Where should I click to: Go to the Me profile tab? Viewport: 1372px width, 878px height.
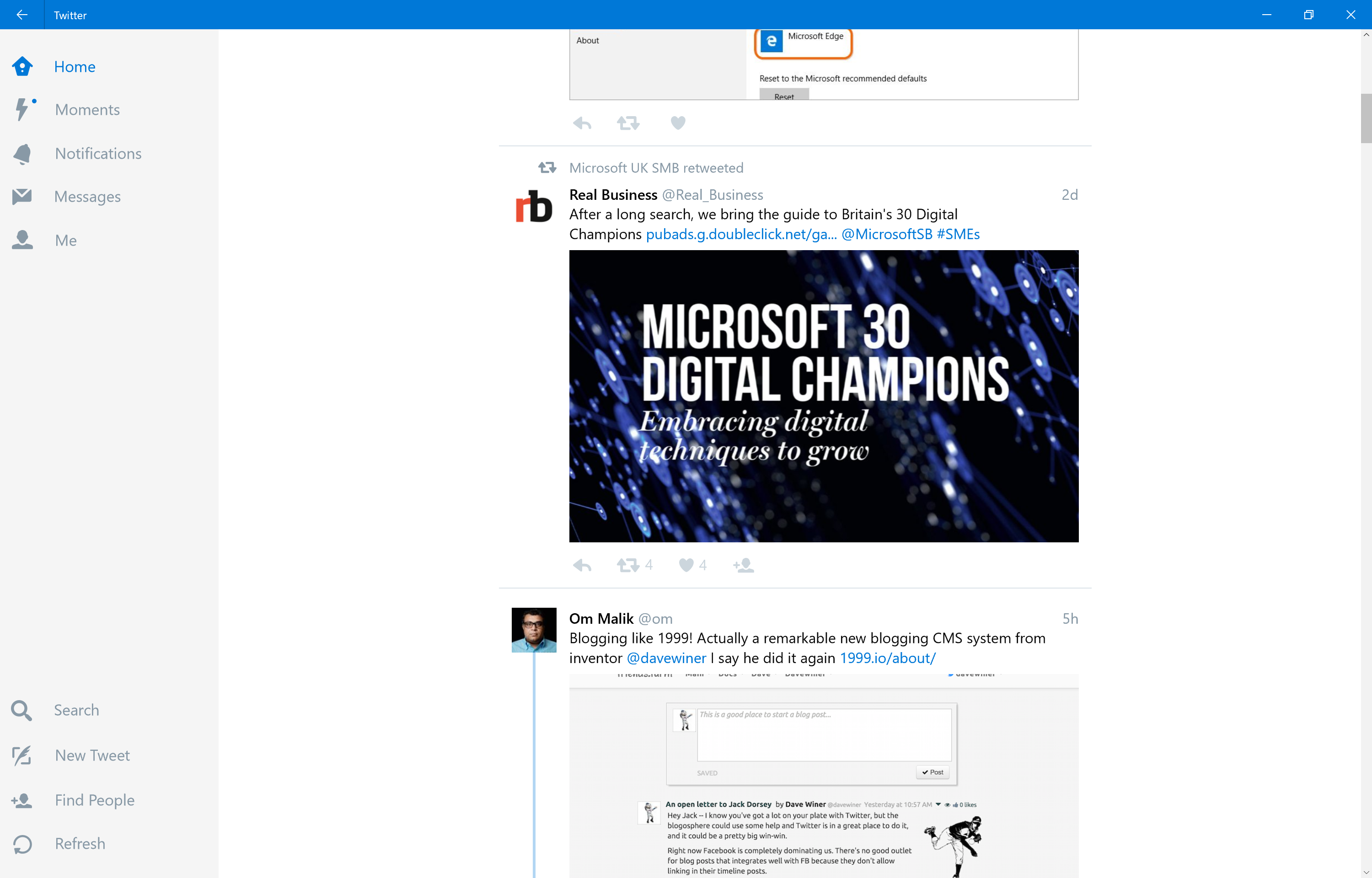[x=65, y=241]
